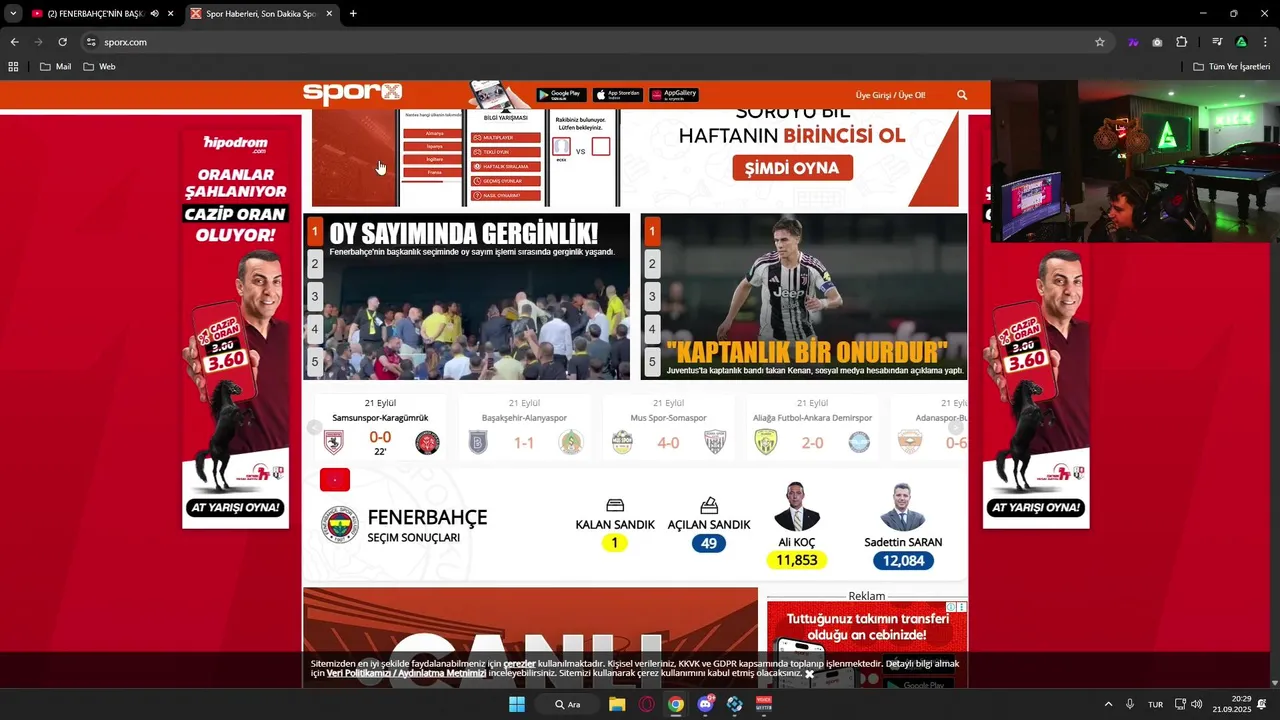The width and height of the screenshot is (1280, 720).
Task: Click Ali KOÇ vote count 11,853
Action: pyautogui.click(x=797, y=560)
